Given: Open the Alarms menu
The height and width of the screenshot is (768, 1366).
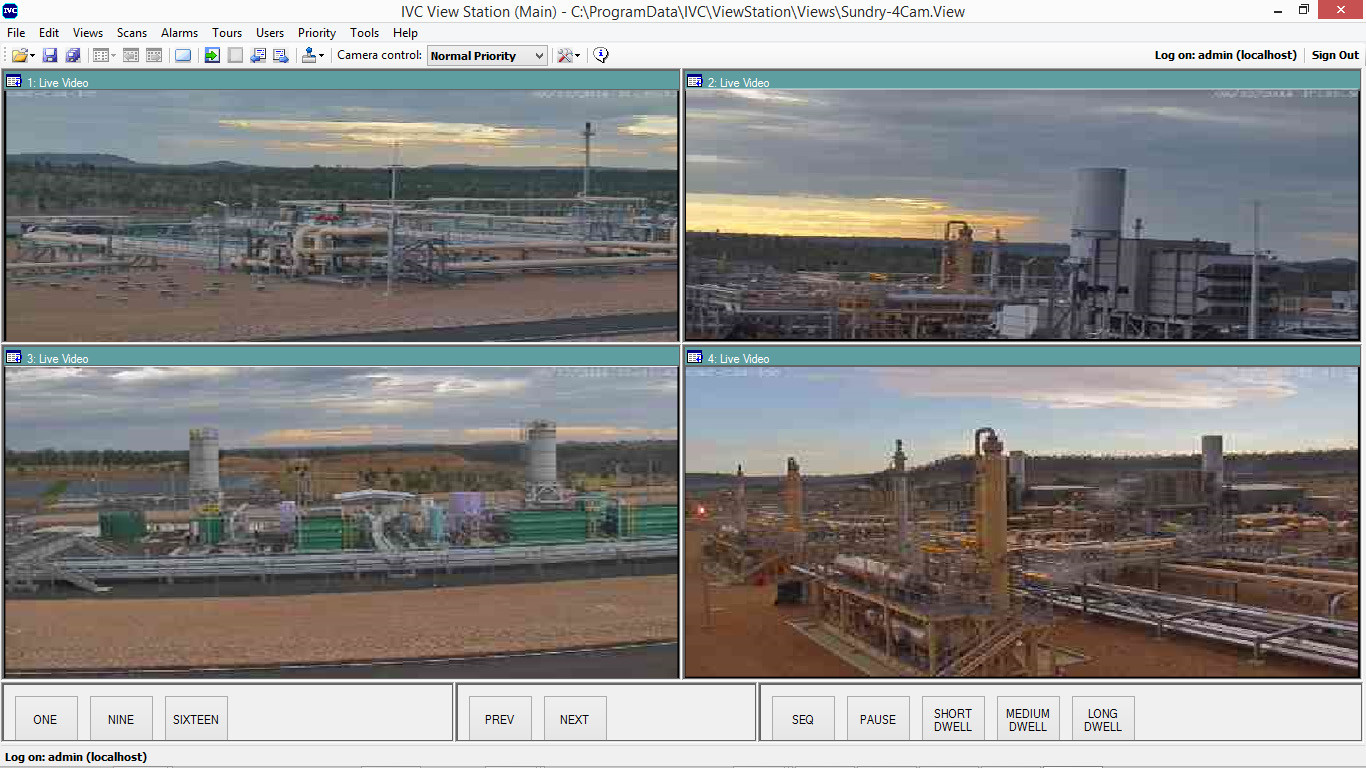Looking at the screenshot, I should 179,33.
